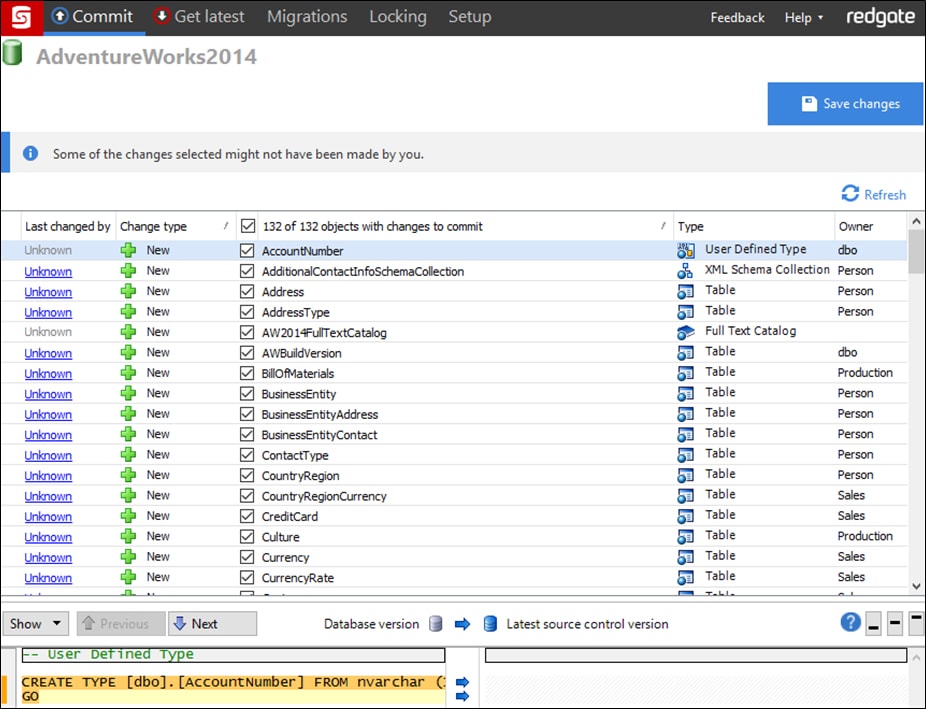Click Next to jump to next difference
Viewport: 926px width, 709px height.
coord(211,624)
